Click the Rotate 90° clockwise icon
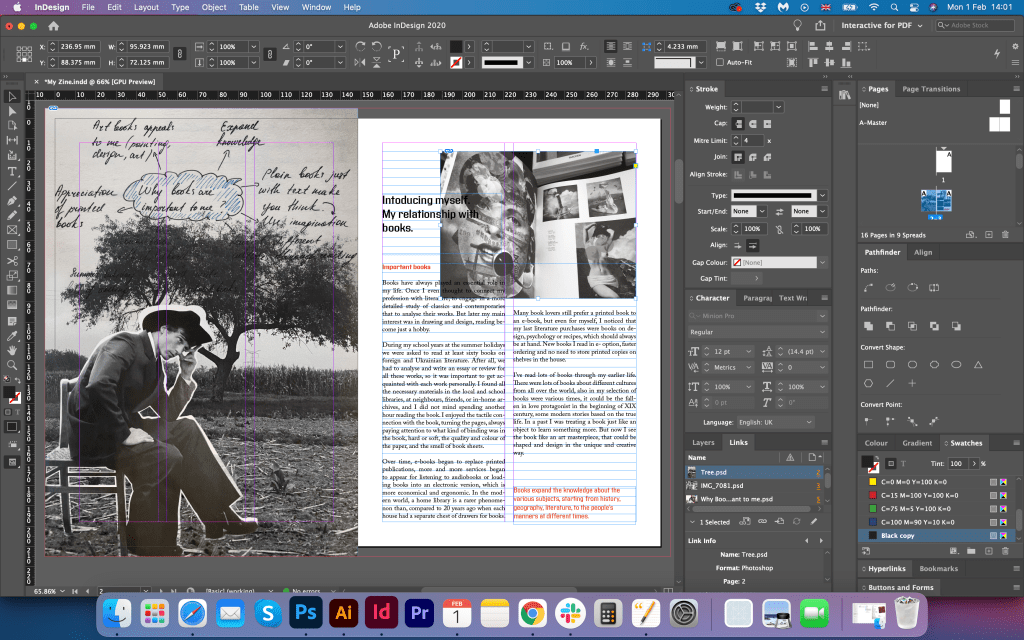The width and height of the screenshot is (1024, 640). point(362,47)
